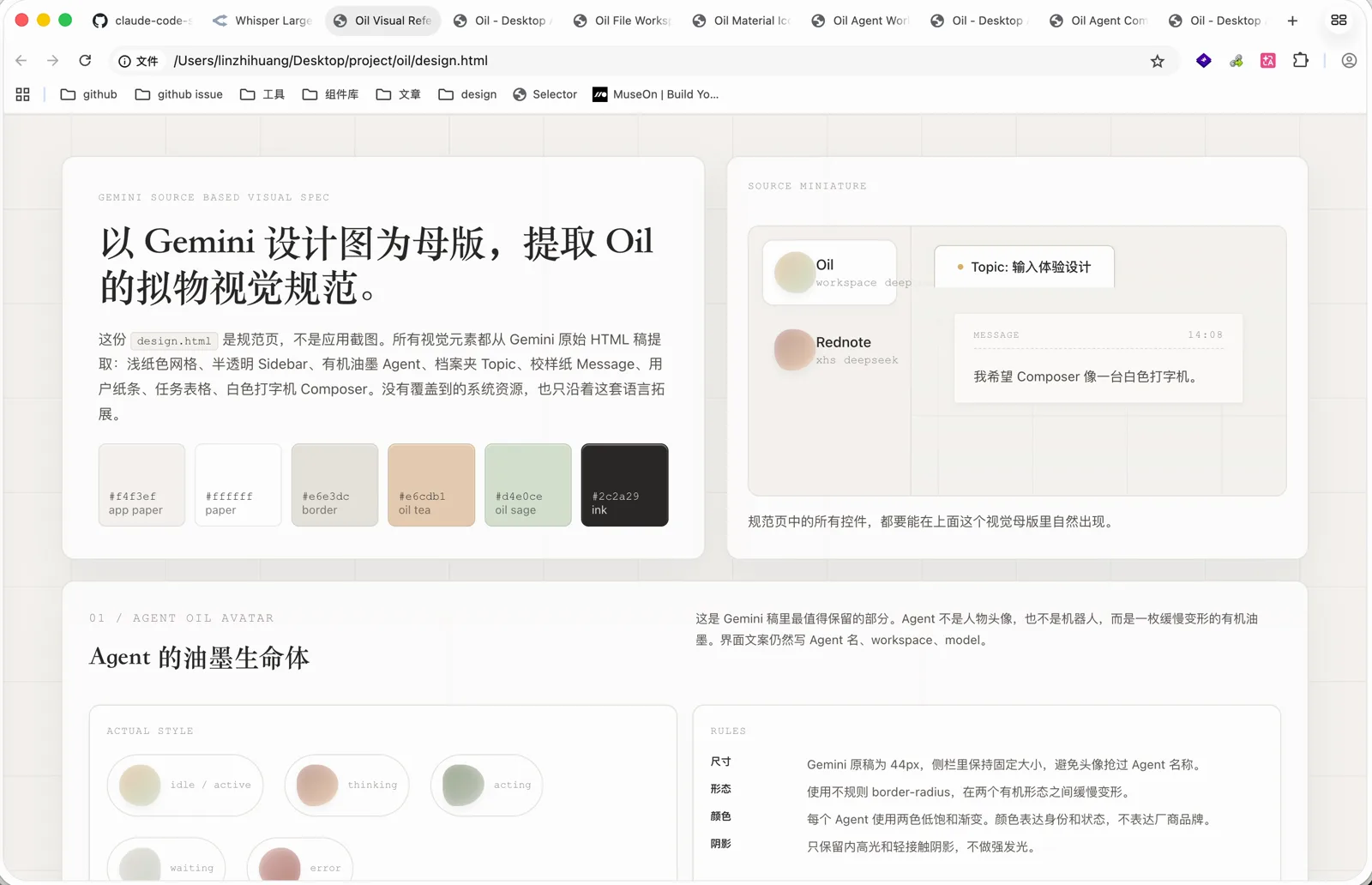This screenshot has width=1372, height=885.
Task: Select the #2c2a29 ink swatch
Action: (624, 485)
